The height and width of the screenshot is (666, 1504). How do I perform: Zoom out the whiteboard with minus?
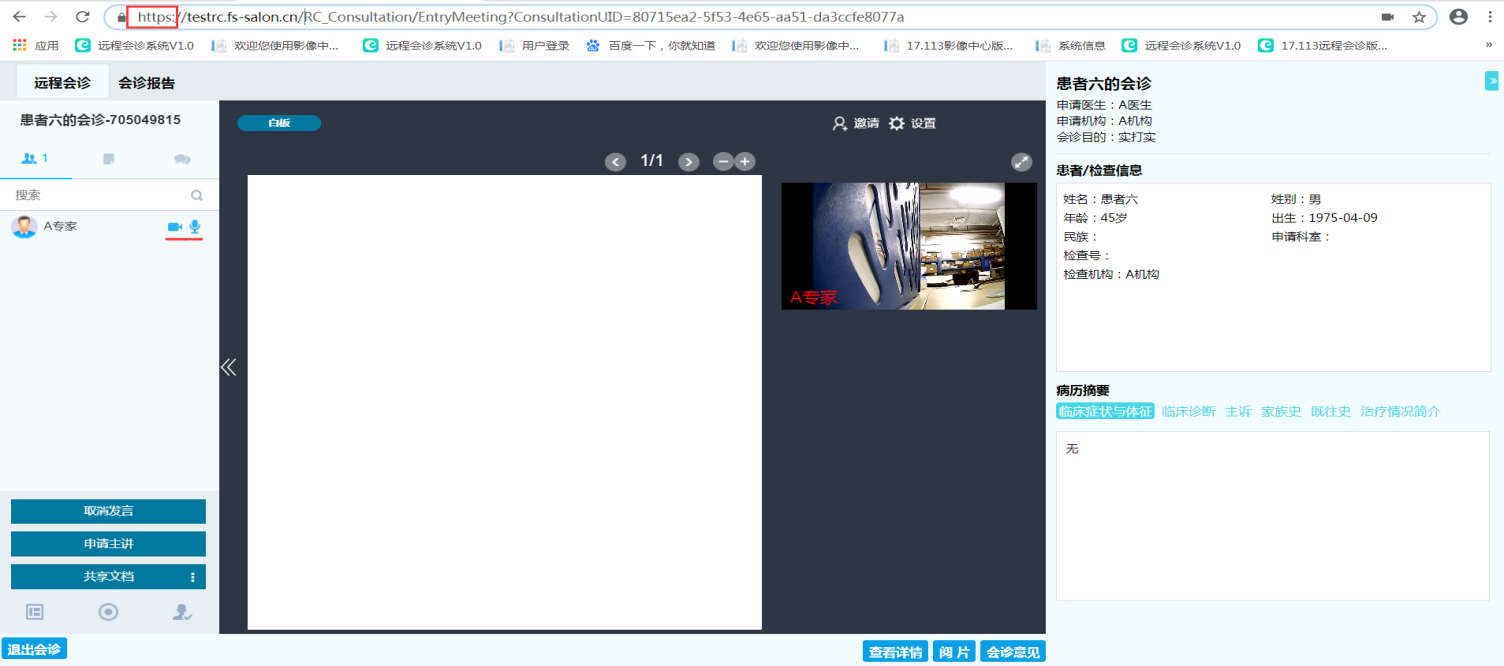pos(723,161)
